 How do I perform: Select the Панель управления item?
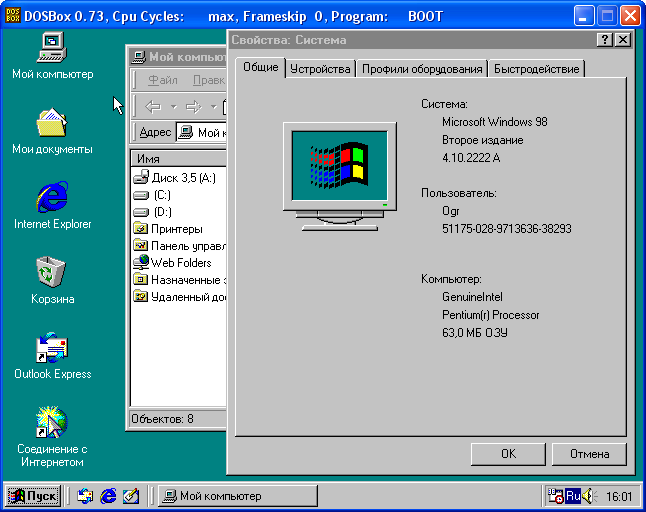point(180,245)
